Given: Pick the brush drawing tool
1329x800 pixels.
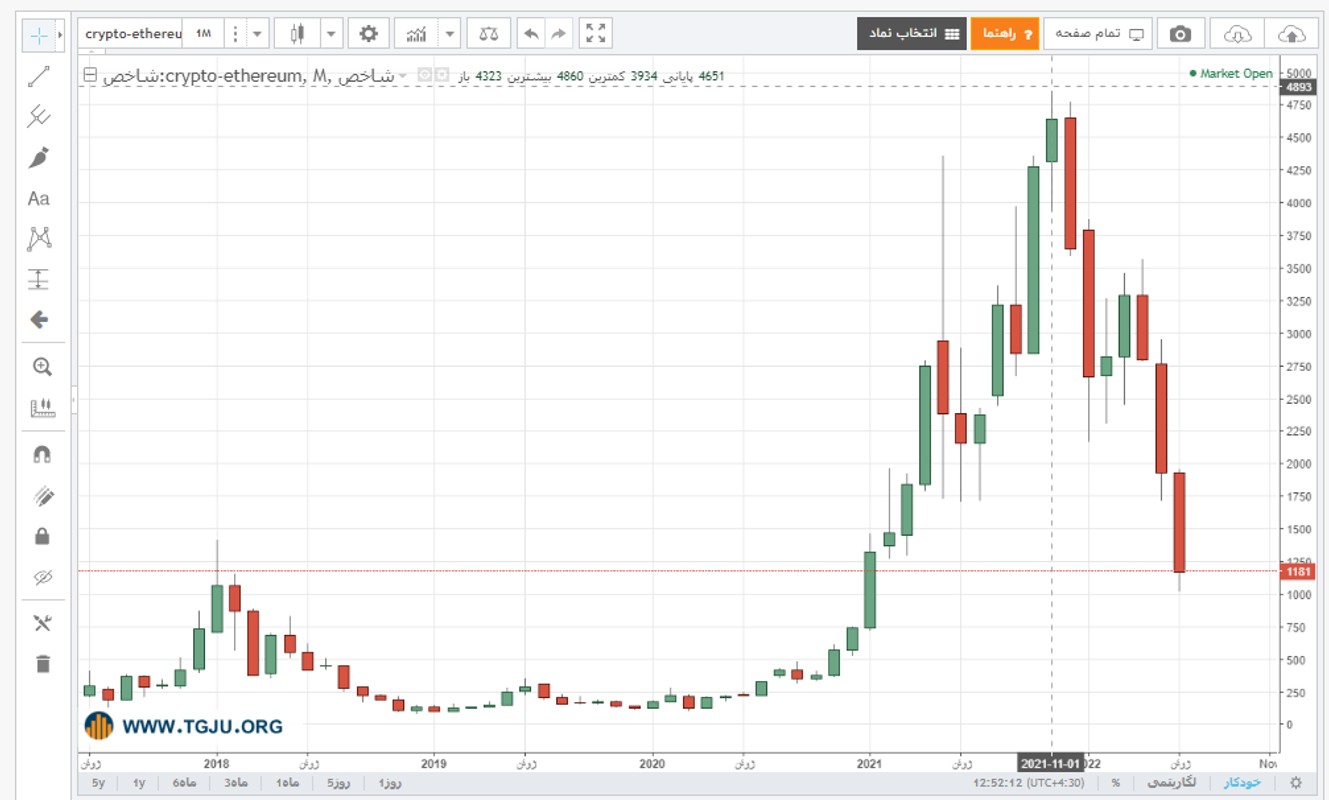Looking at the screenshot, I should pyautogui.click(x=39, y=157).
